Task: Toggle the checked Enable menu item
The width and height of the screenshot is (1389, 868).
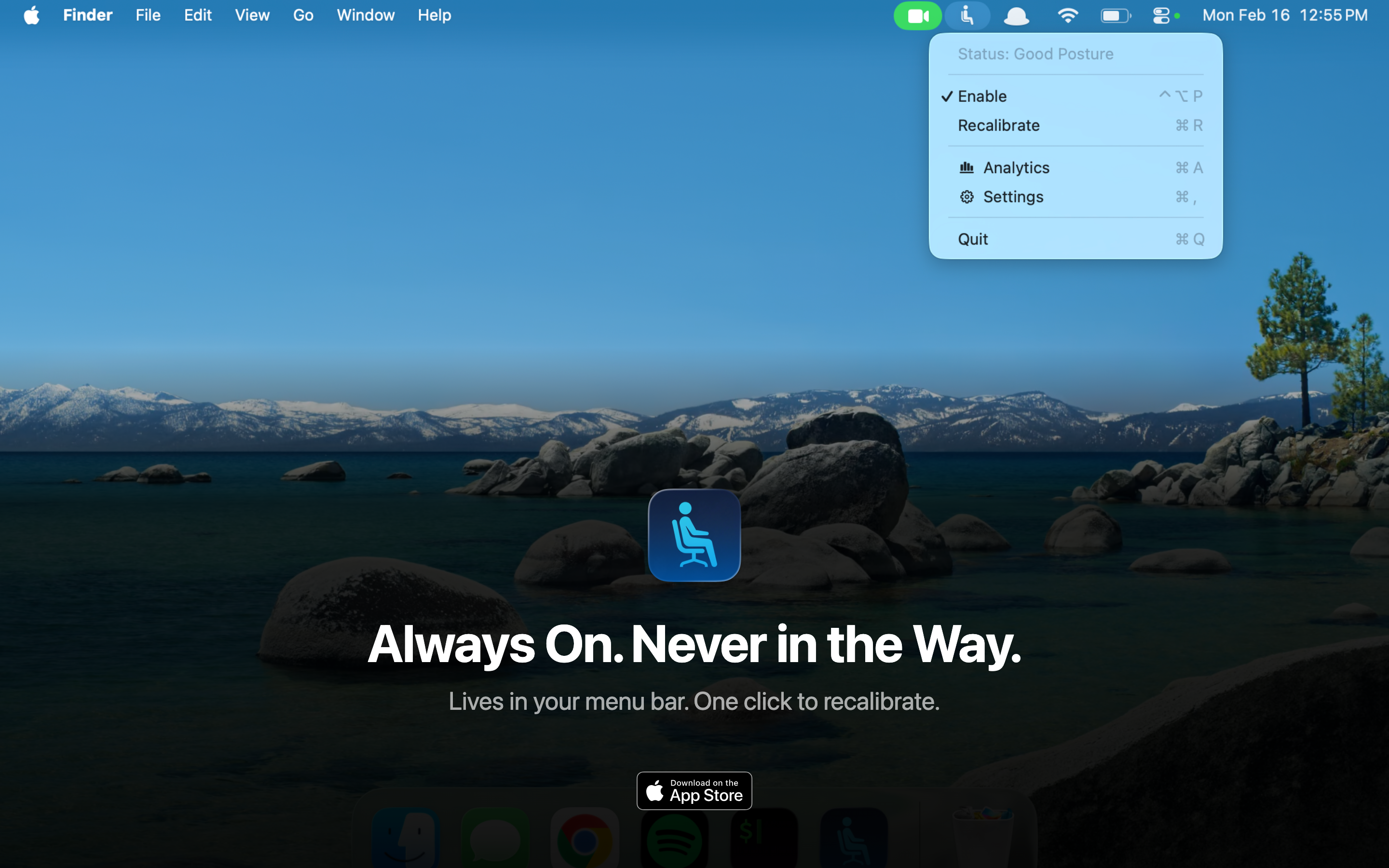Action: [x=982, y=96]
